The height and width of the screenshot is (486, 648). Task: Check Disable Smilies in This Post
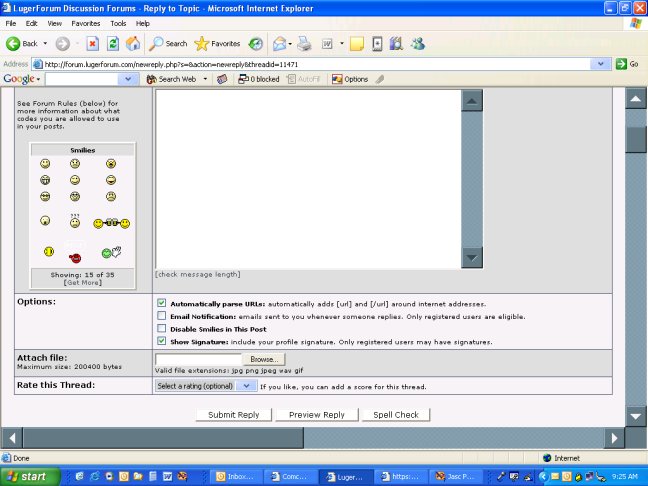[x=162, y=328]
